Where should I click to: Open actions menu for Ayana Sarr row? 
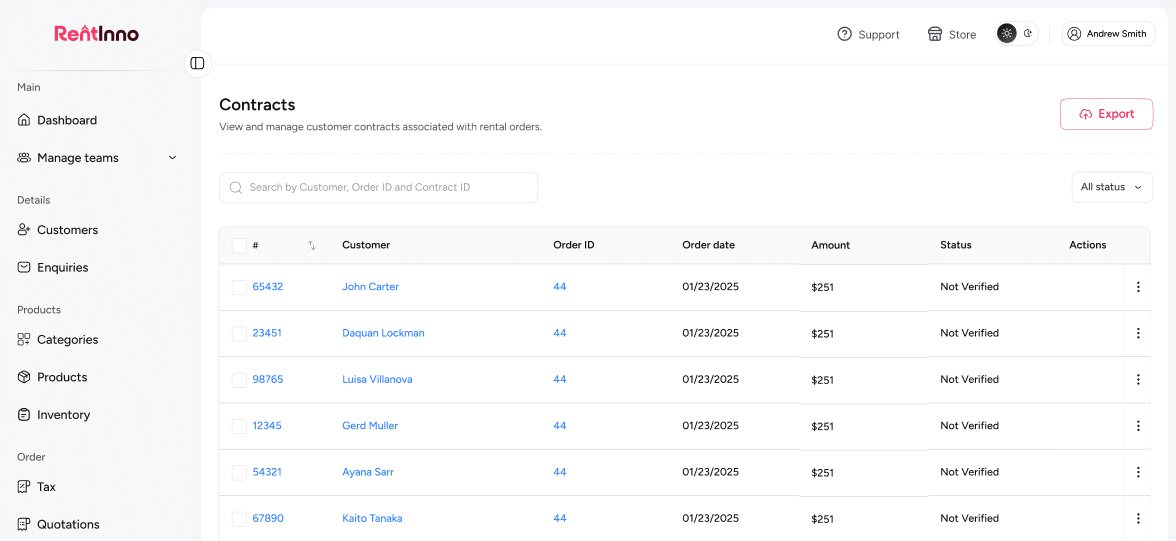(1138, 472)
